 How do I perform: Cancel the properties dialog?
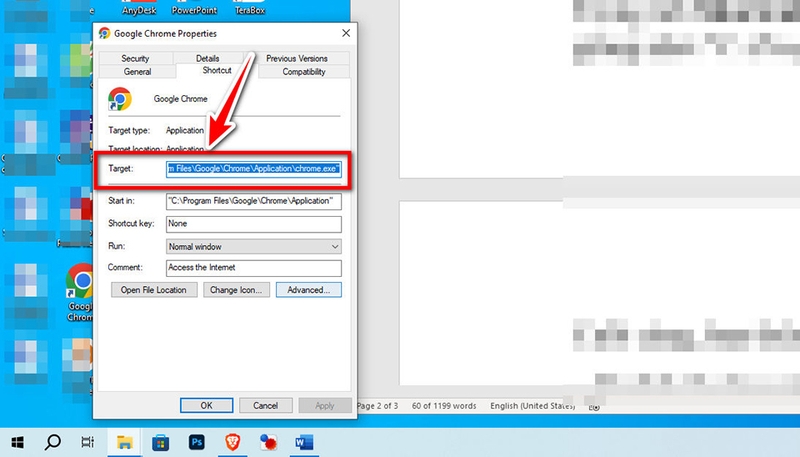click(266, 405)
